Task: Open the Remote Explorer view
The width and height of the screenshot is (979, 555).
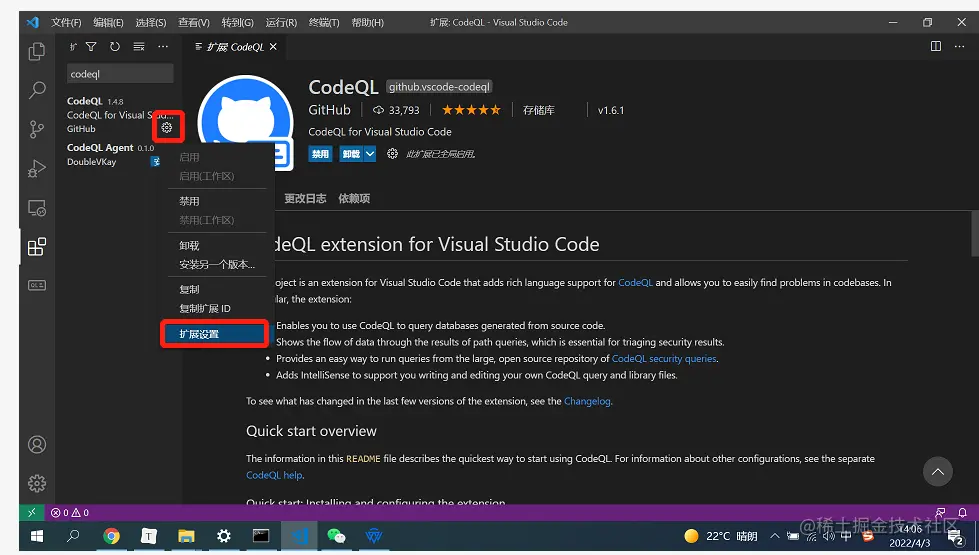Action: tap(37, 208)
